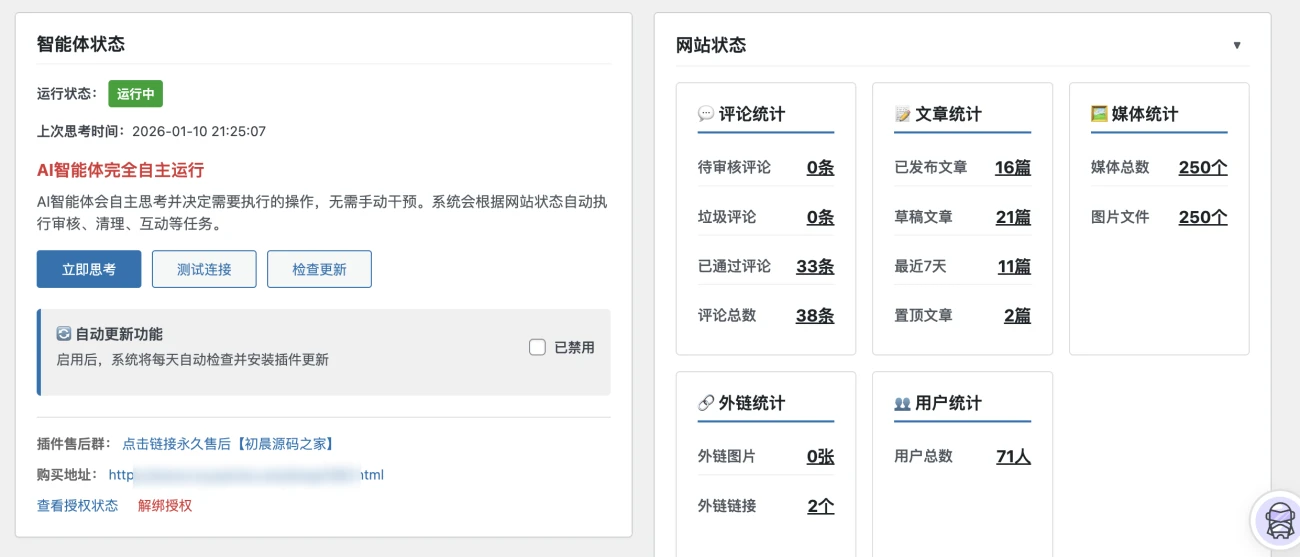Open the purchase address URL link
Image resolution: width=1300 pixels, height=557 pixels.
click(246, 475)
